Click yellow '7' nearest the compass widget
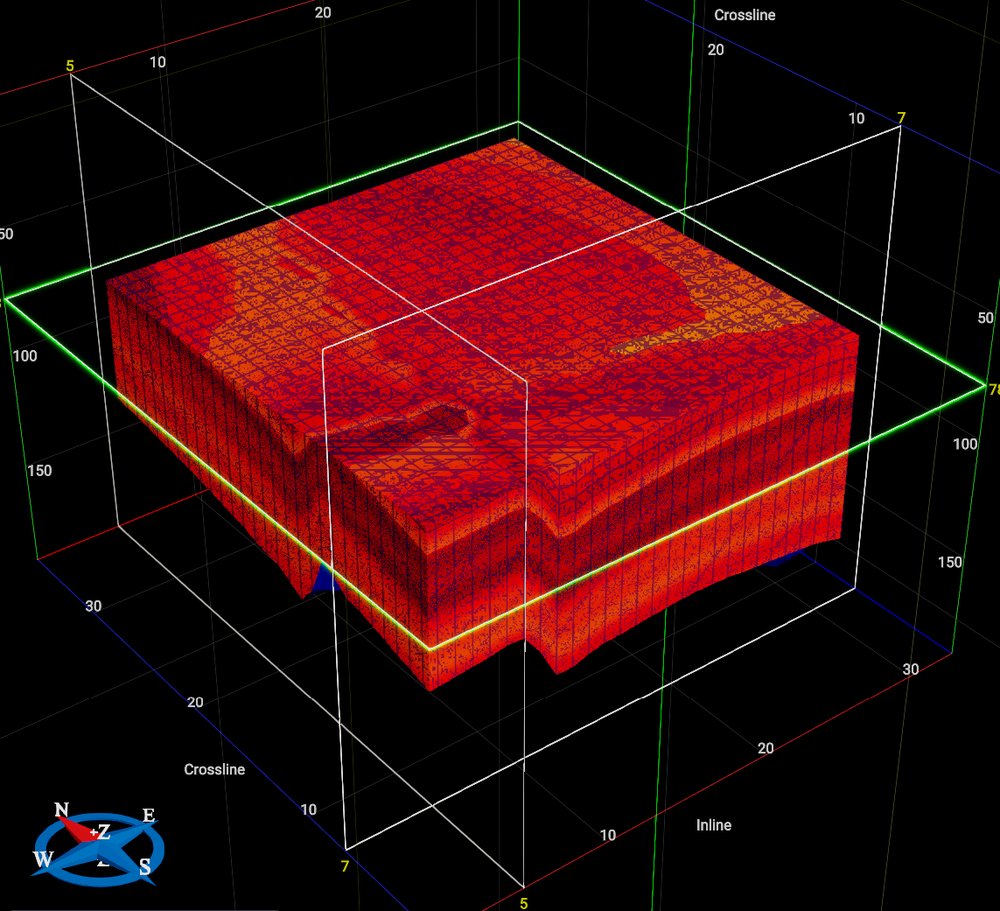The image size is (1000, 911). pyautogui.click(x=344, y=866)
